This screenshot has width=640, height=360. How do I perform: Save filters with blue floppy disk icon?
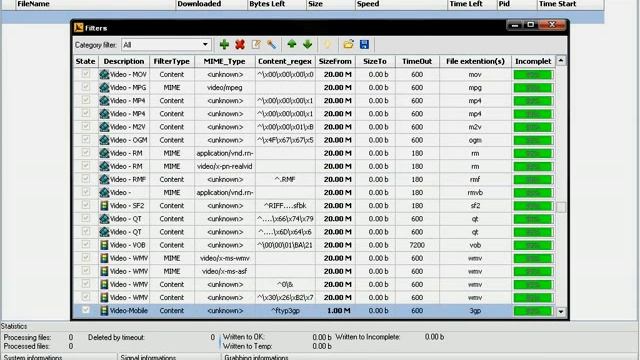coord(364,44)
